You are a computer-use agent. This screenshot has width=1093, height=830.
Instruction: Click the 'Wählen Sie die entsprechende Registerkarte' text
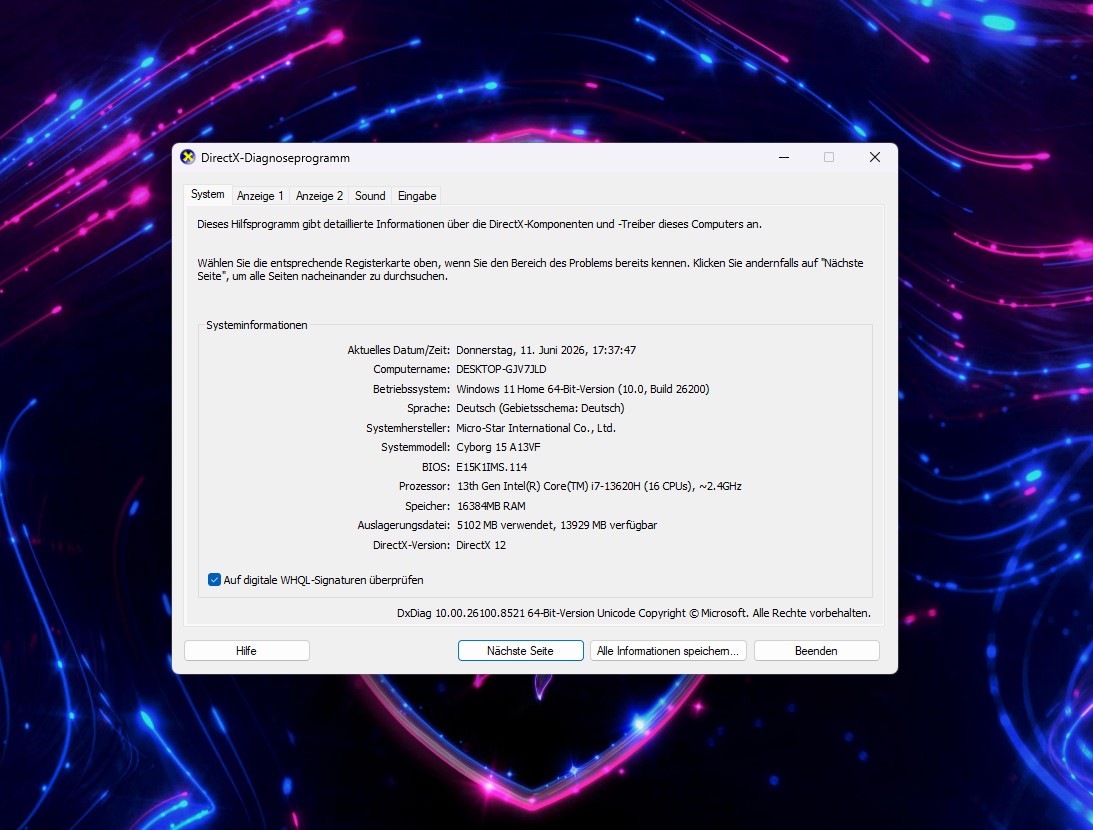(530, 270)
